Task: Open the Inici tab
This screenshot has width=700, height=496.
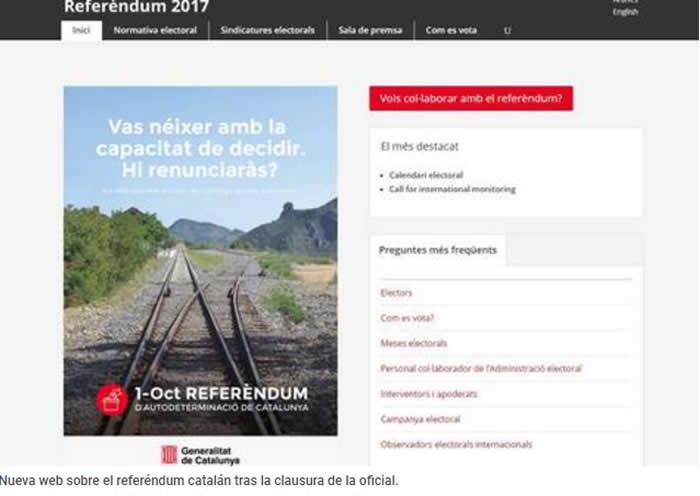Action: coord(81,30)
